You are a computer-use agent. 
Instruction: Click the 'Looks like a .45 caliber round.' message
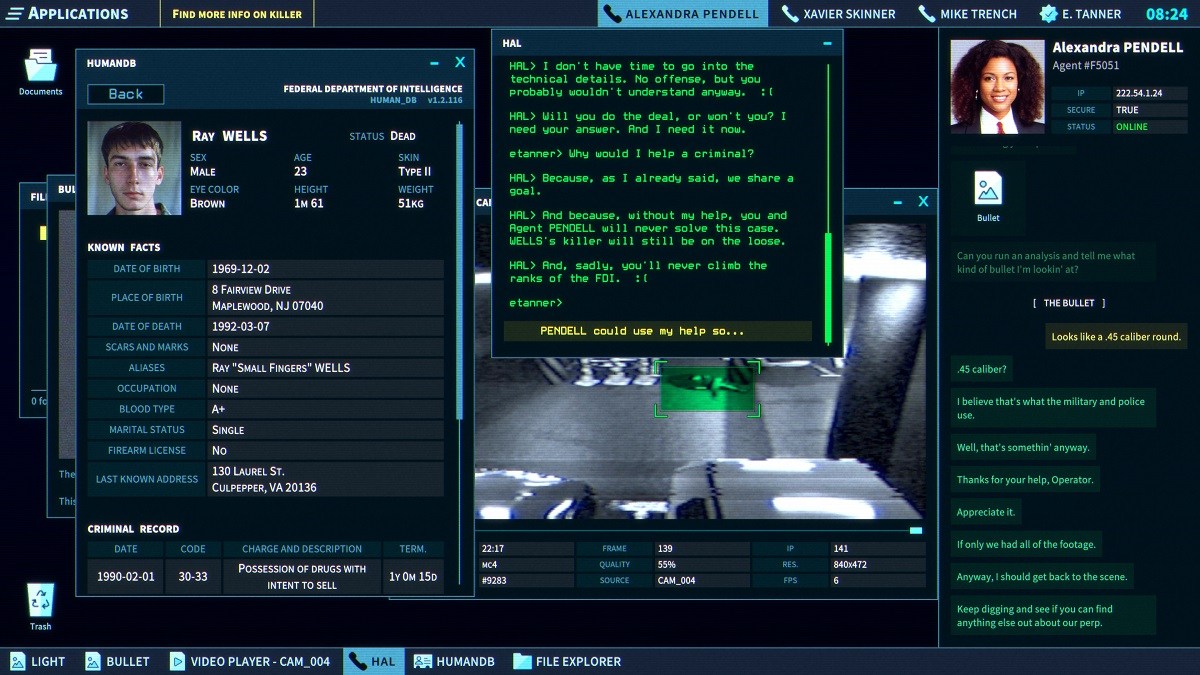(1116, 337)
